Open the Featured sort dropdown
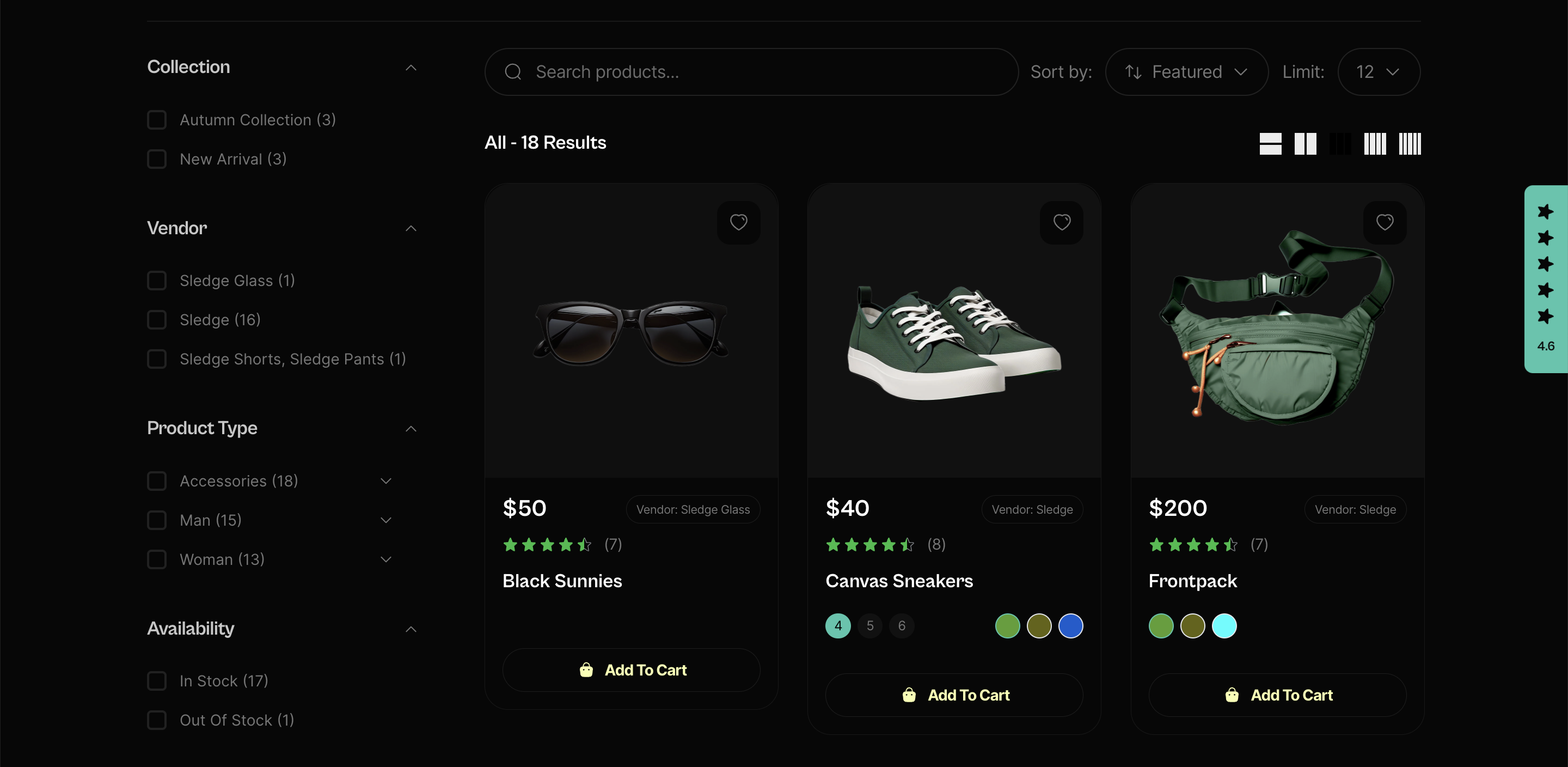 tap(1186, 72)
